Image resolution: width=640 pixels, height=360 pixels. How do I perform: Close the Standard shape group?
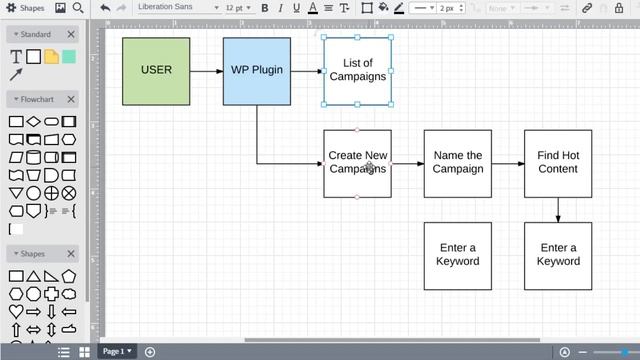(x=71, y=34)
